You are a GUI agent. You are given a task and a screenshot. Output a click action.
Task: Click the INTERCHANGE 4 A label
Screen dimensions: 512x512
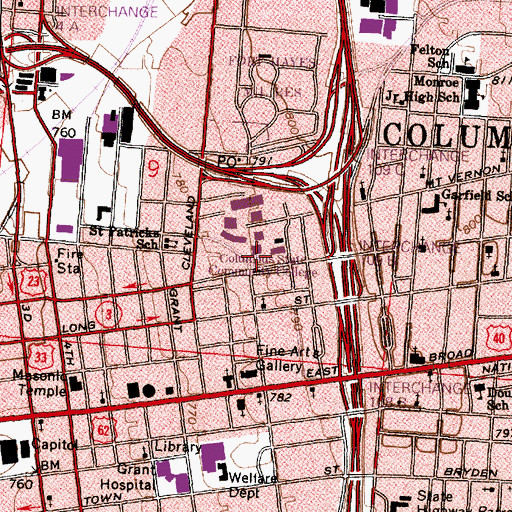(106, 19)
